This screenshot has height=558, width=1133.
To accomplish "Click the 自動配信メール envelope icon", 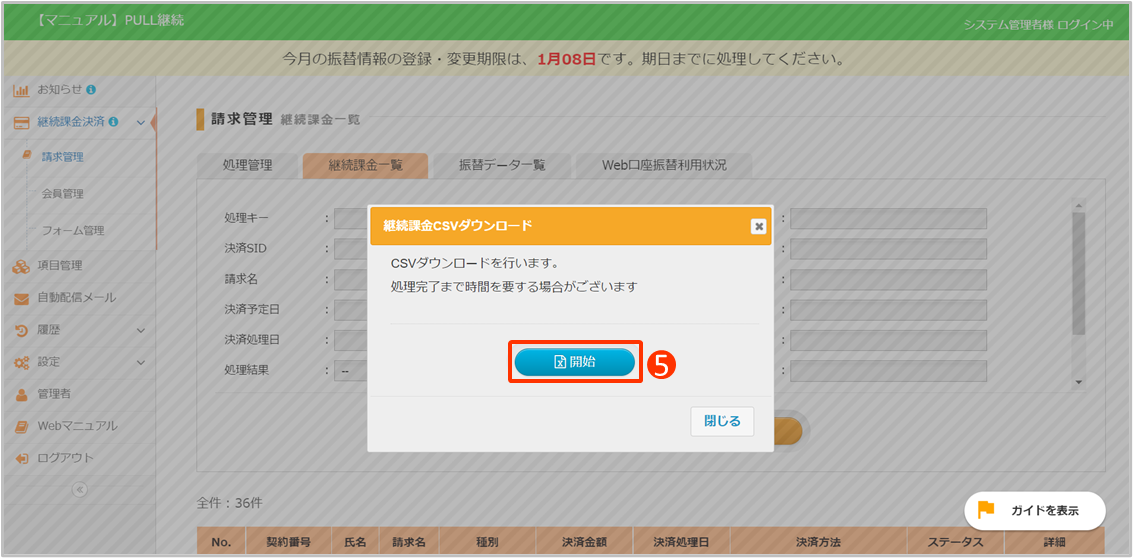I will click(20, 298).
